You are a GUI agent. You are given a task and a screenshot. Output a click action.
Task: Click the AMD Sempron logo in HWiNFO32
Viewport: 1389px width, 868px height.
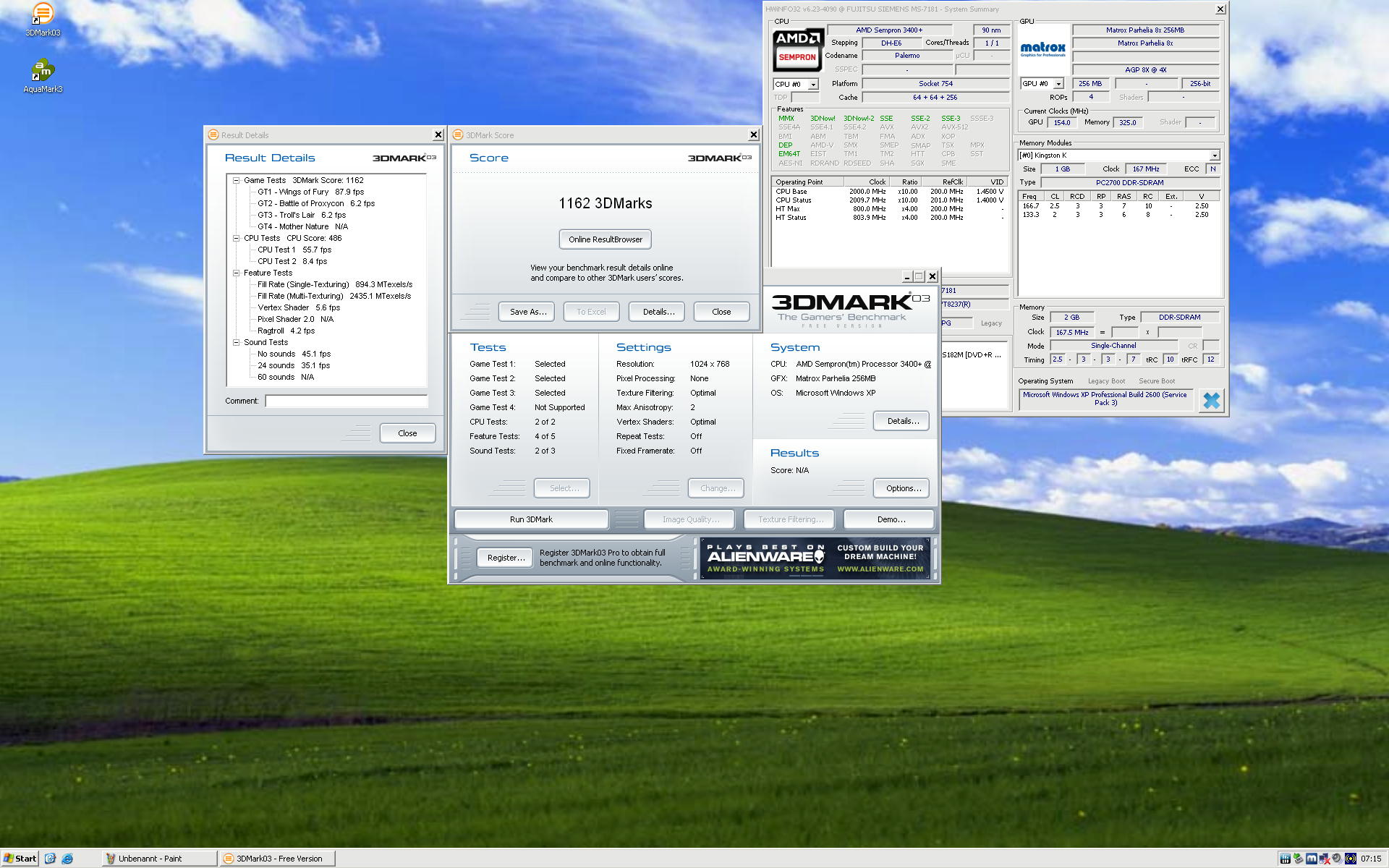pyautogui.click(x=797, y=51)
